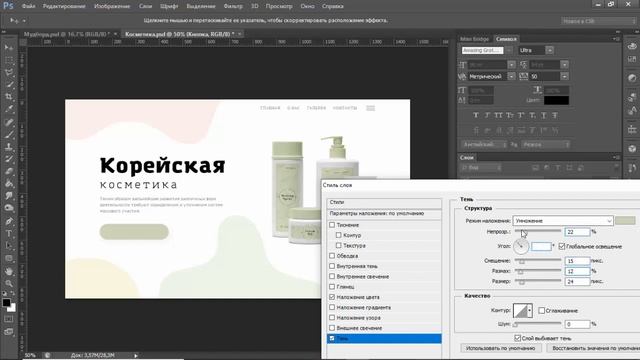Toggle all caps in Character panel
Viewport: 640px width, 360px height.
[x=498, y=116]
